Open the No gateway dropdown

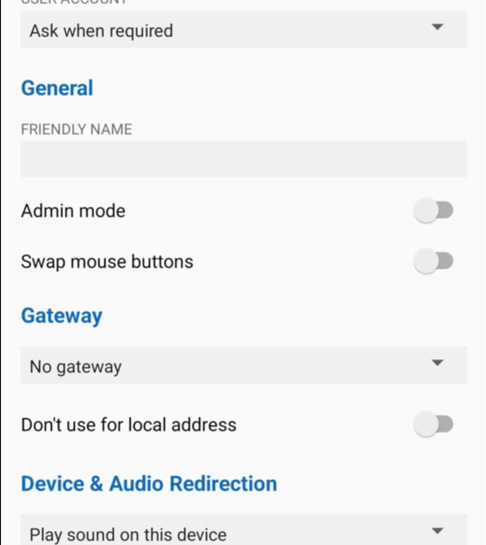pyautogui.click(x=244, y=365)
